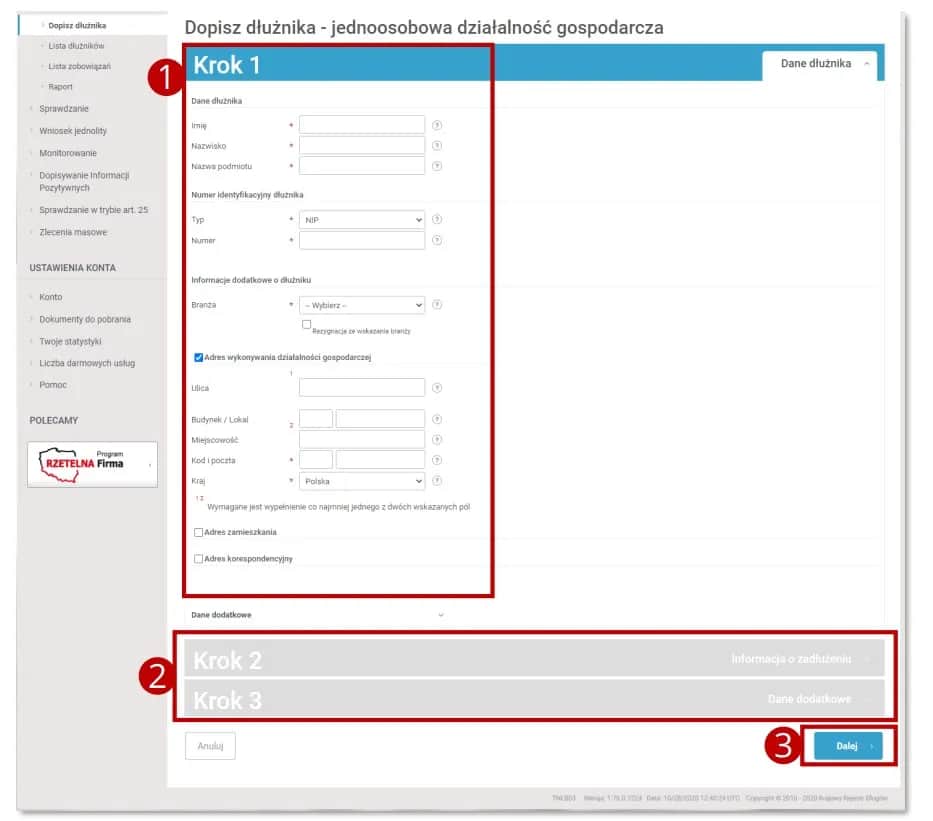Open the Branża Wybierz dropdown
933x821 pixels.
tap(361, 305)
